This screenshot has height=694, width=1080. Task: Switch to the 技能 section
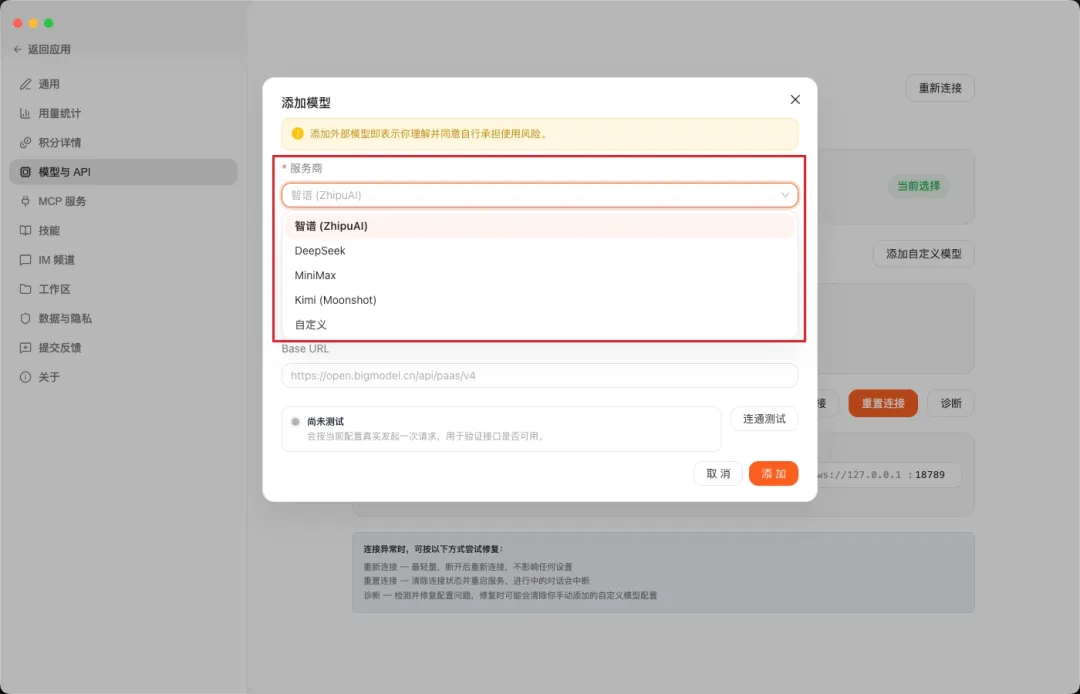[123, 231]
